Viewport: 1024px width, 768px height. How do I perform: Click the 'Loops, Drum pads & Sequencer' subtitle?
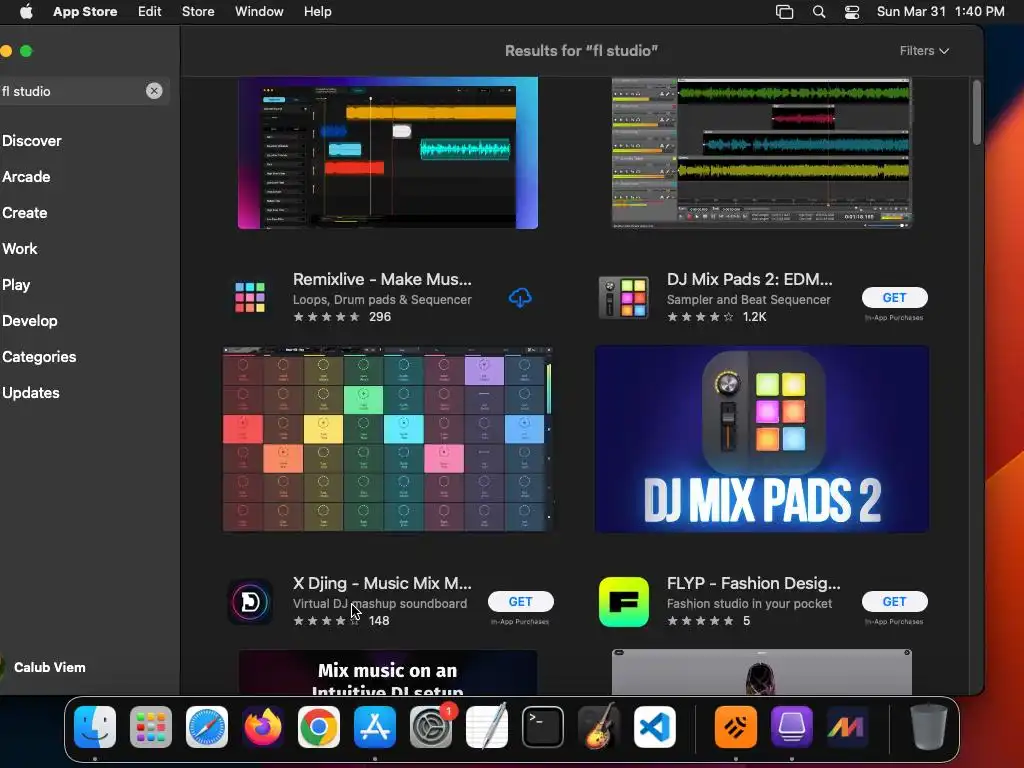(x=382, y=300)
